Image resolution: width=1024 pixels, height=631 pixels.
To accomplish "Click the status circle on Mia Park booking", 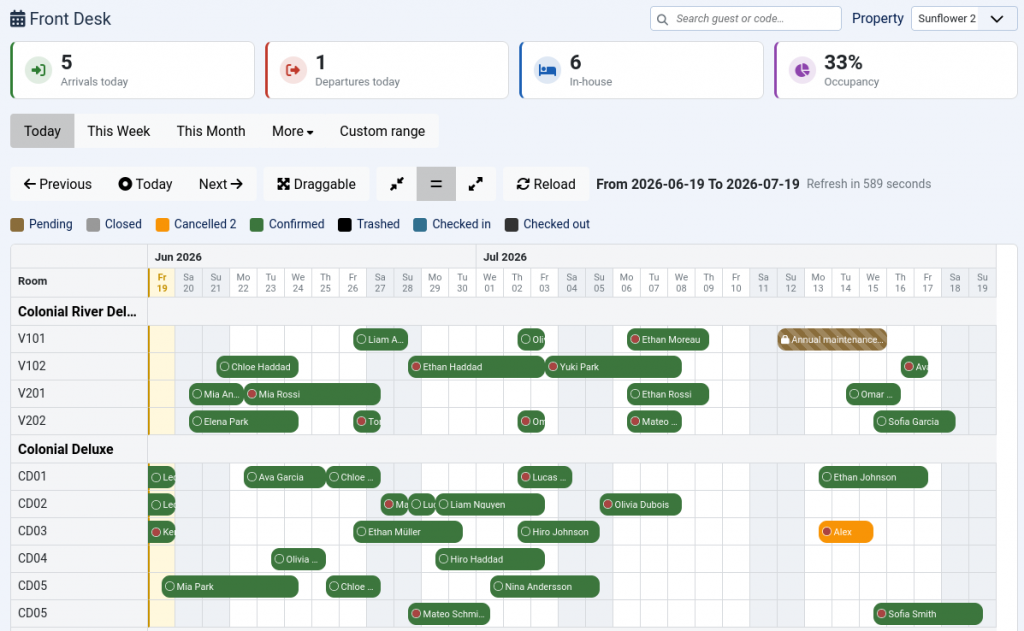I will (170, 587).
